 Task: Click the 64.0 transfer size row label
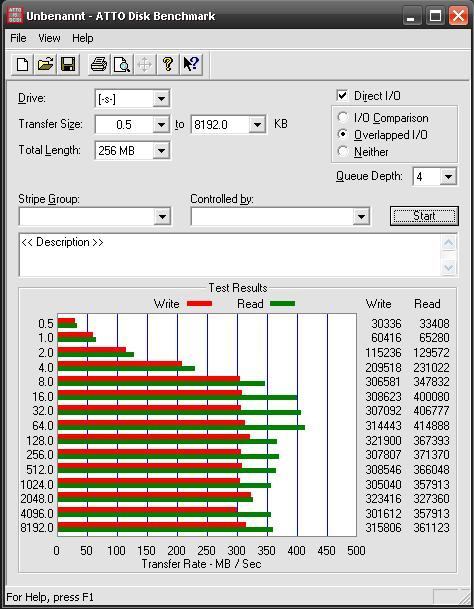click(43, 426)
